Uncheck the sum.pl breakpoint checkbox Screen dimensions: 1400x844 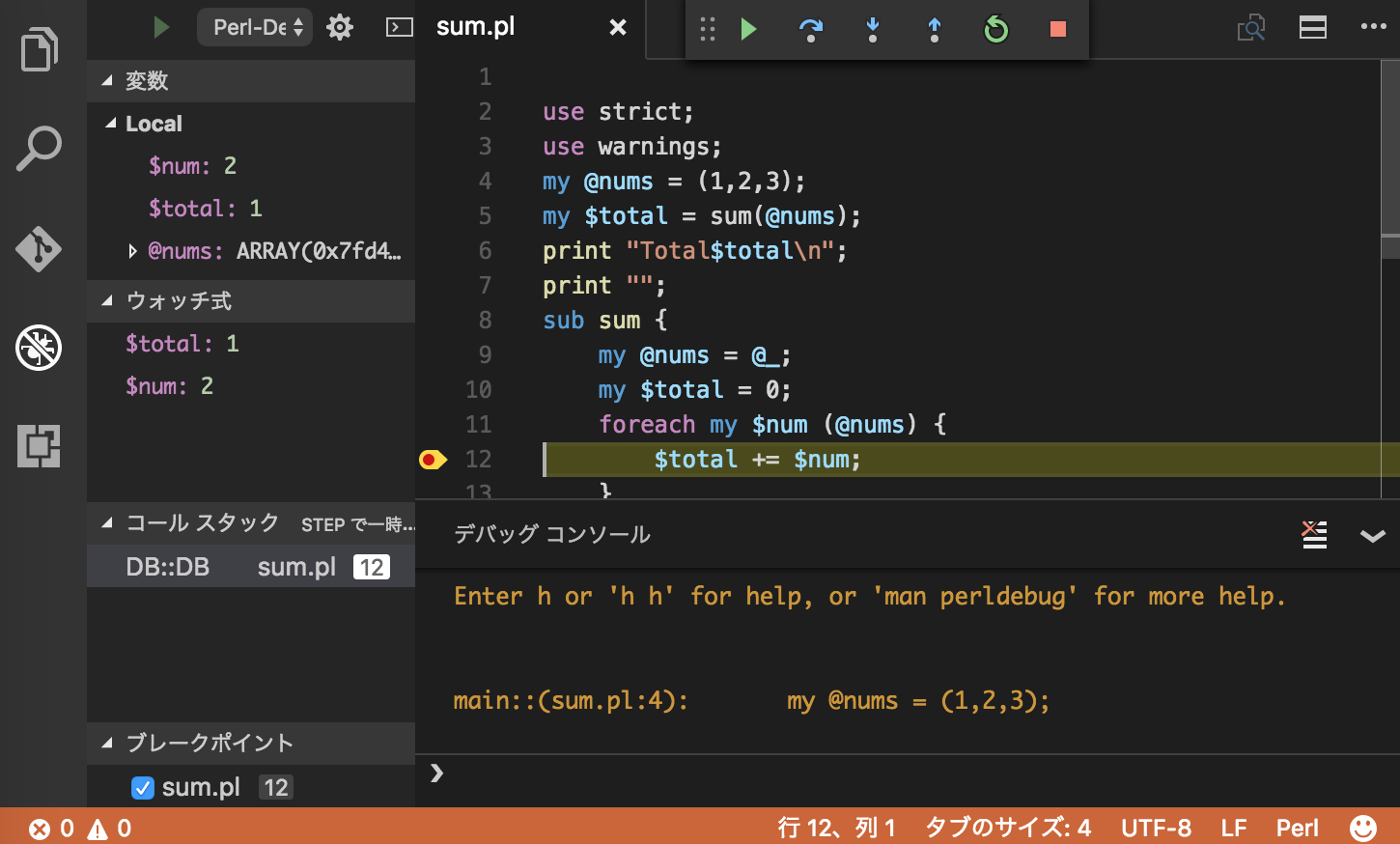click(143, 788)
